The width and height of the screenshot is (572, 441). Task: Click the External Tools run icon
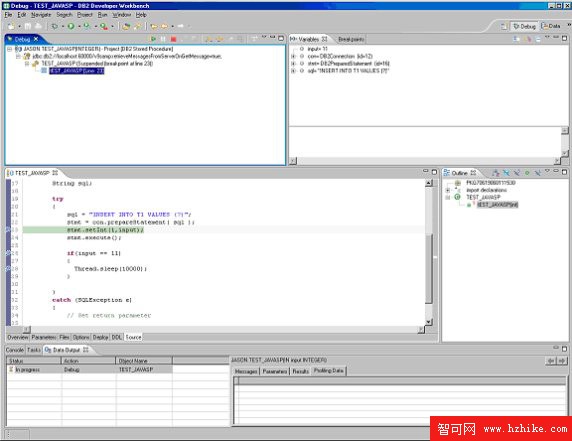(104, 26)
